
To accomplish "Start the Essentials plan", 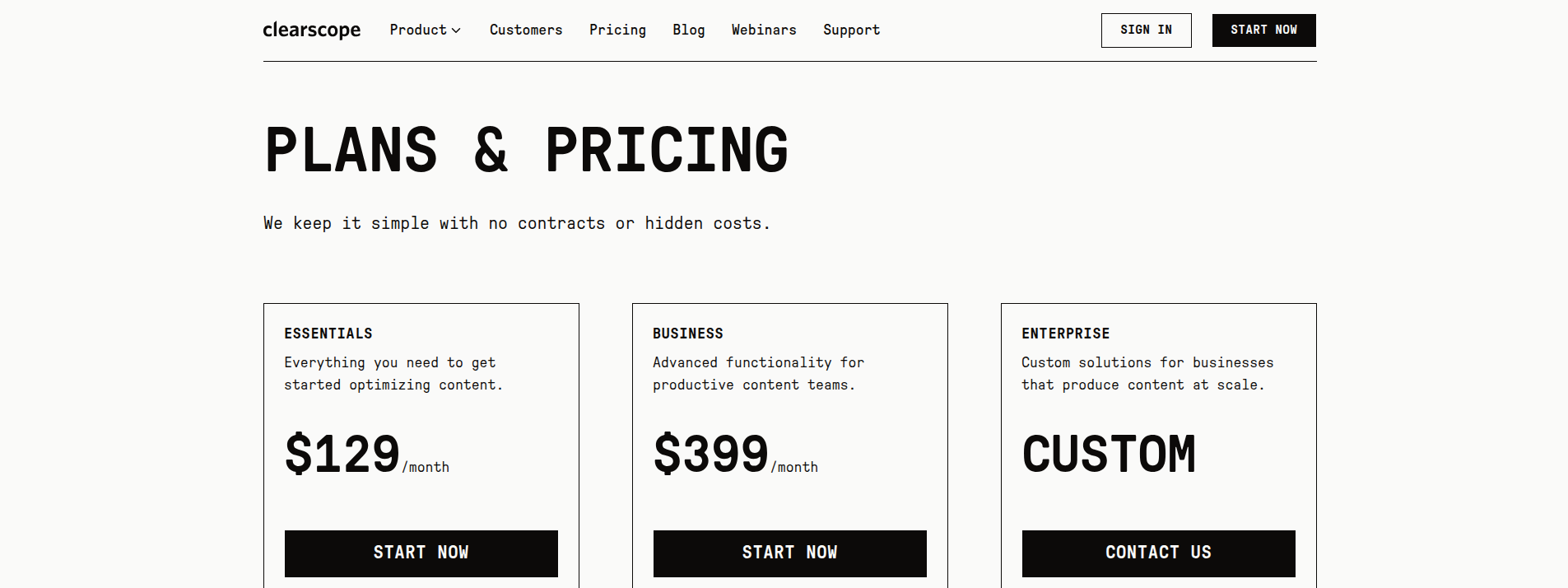I will point(421,553).
